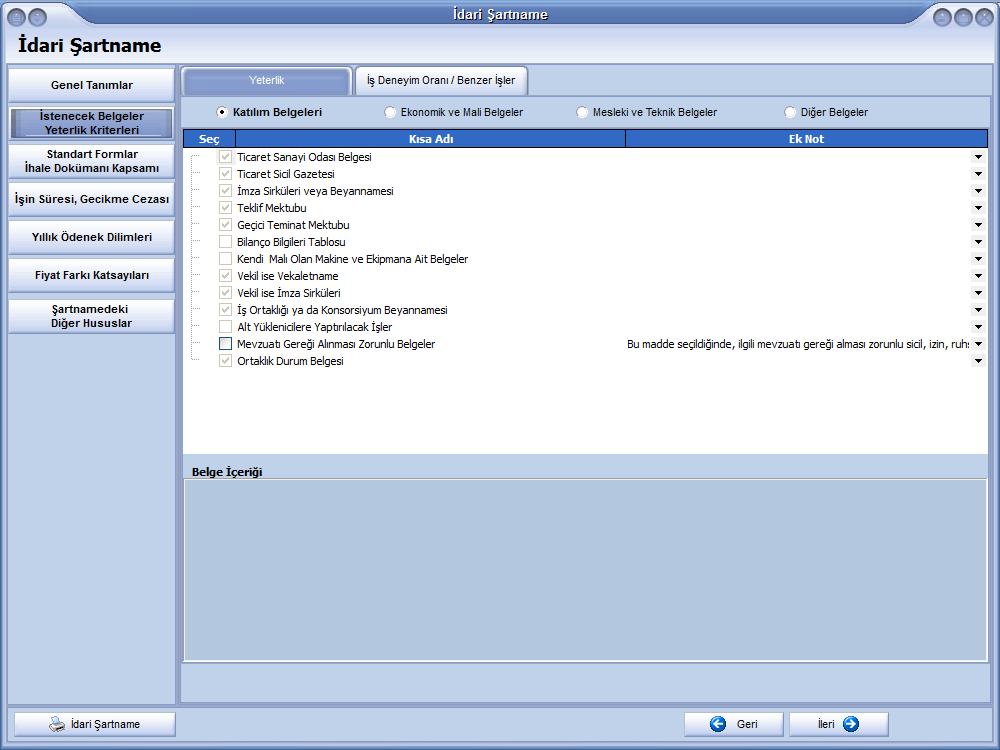The width and height of the screenshot is (1000, 750).
Task: Choose Mesleki ve Teknik Belgeler radio option
Action: [582, 113]
